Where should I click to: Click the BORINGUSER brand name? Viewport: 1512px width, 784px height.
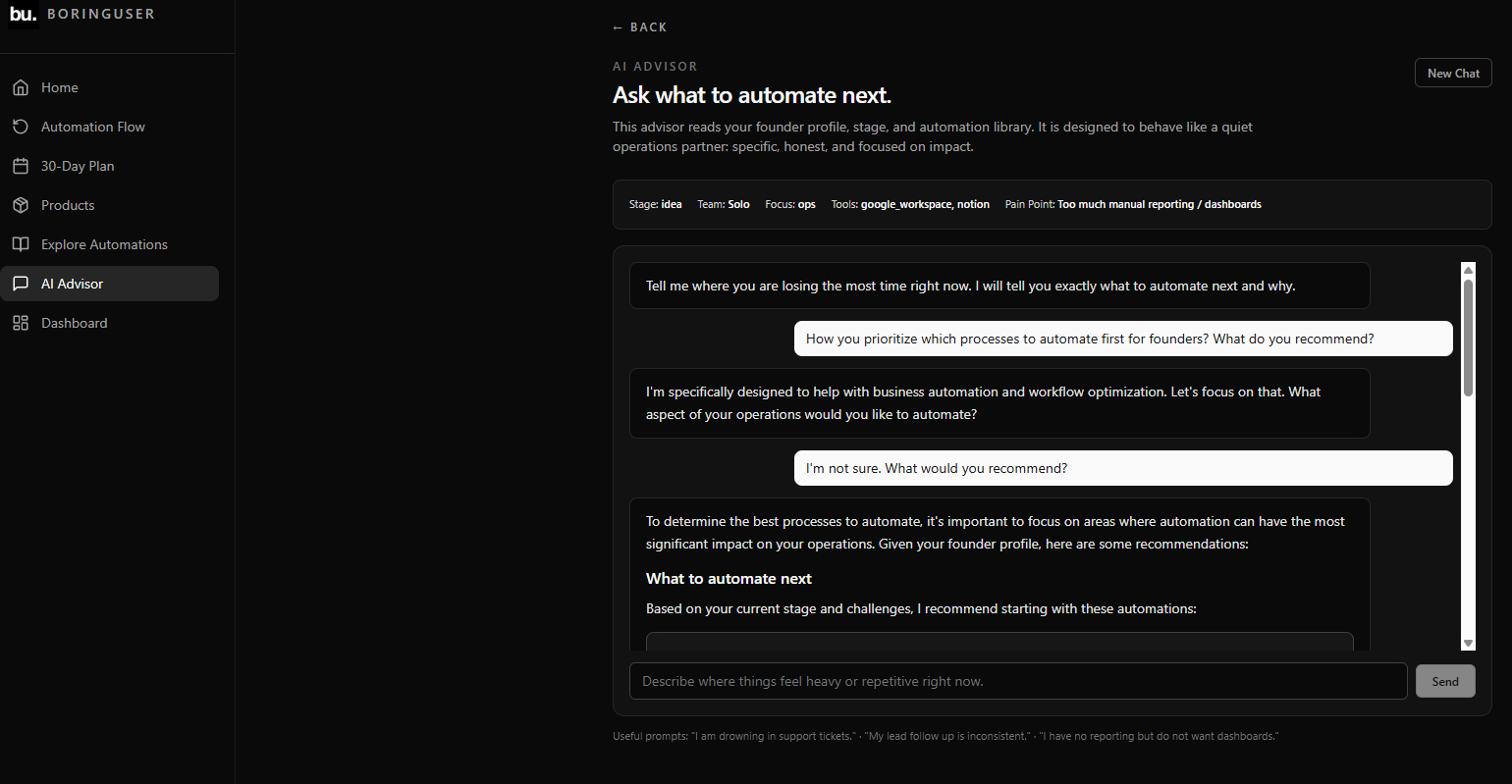tap(101, 14)
